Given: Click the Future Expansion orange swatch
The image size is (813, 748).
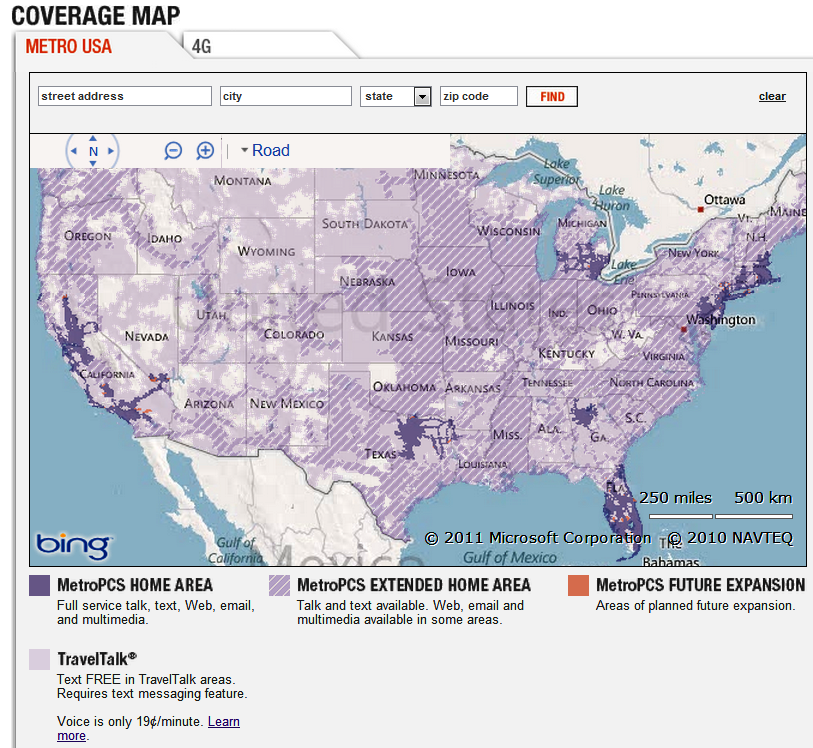Looking at the screenshot, I should click(x=579, y=585).
